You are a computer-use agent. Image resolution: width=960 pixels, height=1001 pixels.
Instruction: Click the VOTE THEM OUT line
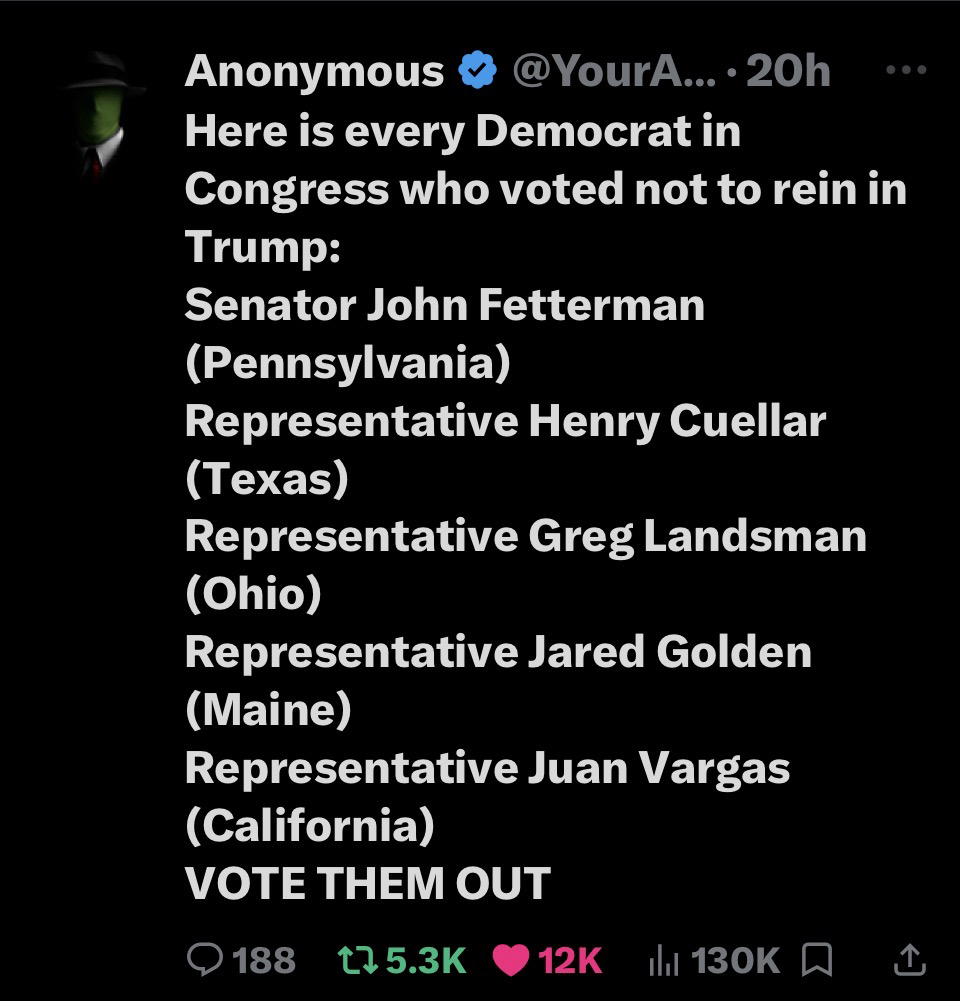(368, 883)
